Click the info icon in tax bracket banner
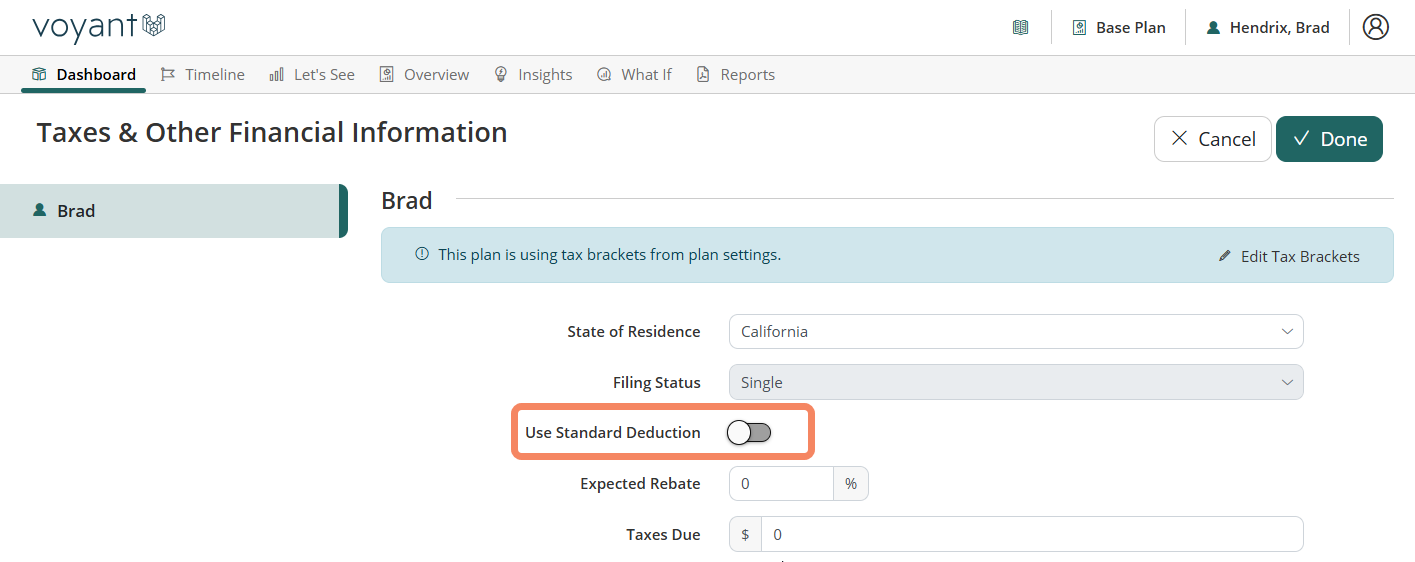Image resolution: width=1415 pixels, height=562 pixels. [422, 254]
